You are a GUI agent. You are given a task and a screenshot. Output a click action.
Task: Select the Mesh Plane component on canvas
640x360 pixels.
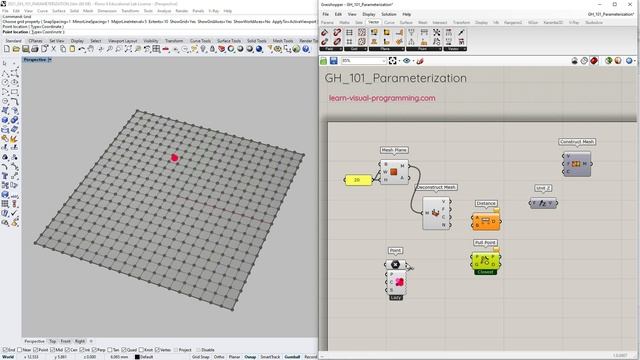[394, 172]
